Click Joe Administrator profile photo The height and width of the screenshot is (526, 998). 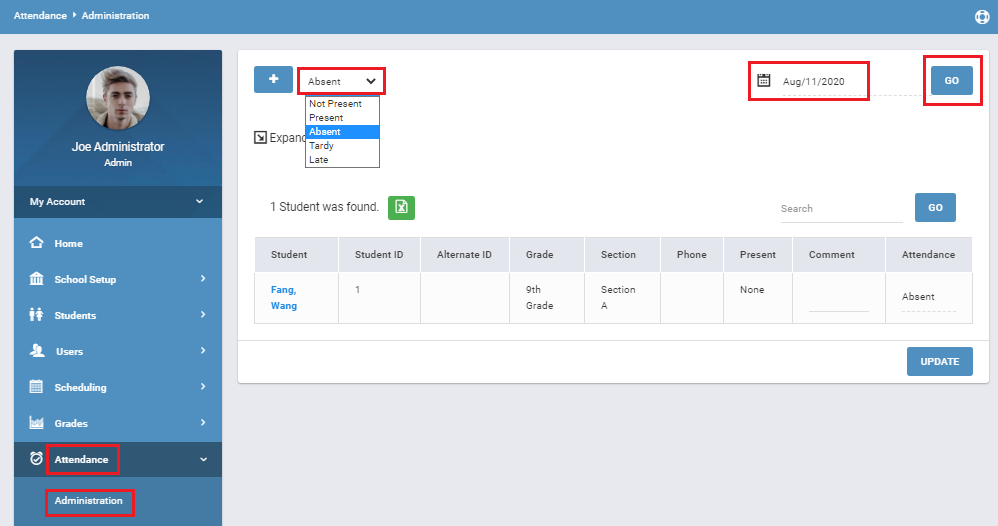(x=118, y=98)
